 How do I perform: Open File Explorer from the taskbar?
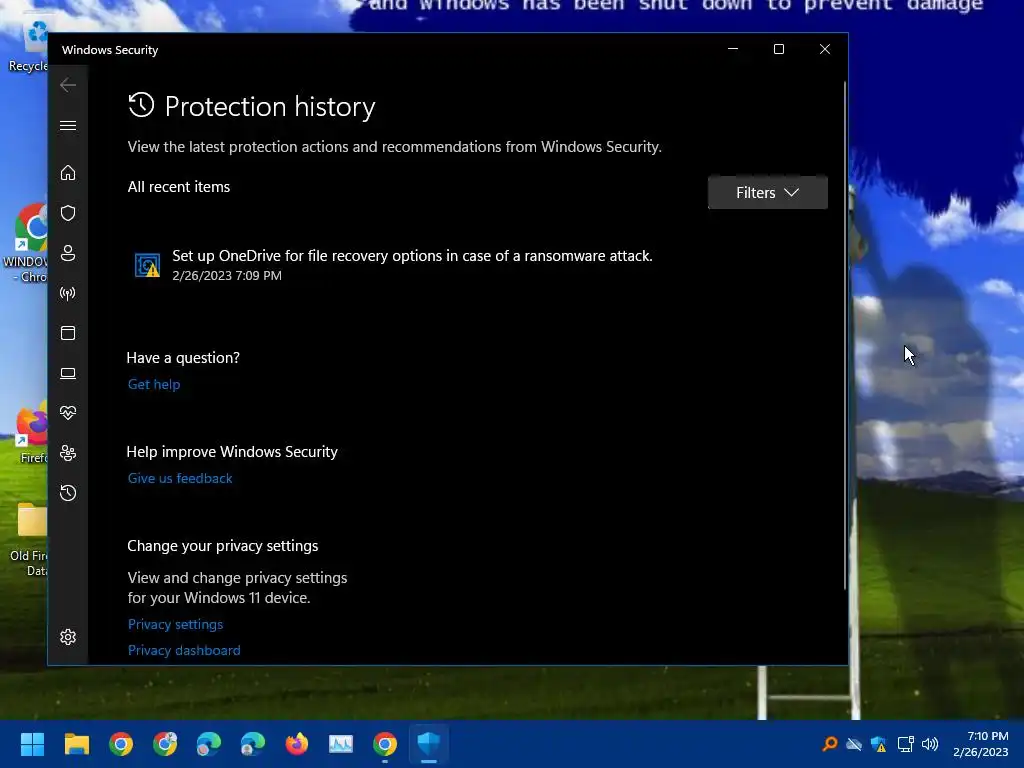click(76, 744)
